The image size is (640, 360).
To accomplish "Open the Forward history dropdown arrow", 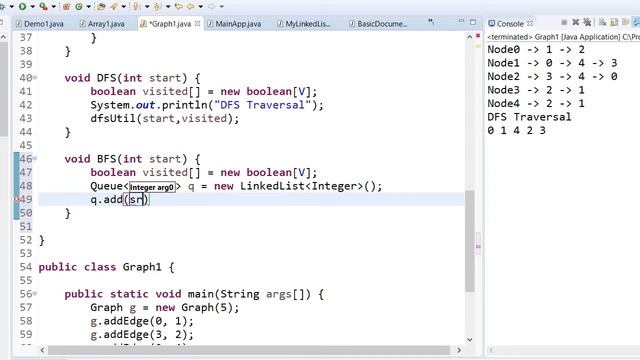I will (222, 7).
